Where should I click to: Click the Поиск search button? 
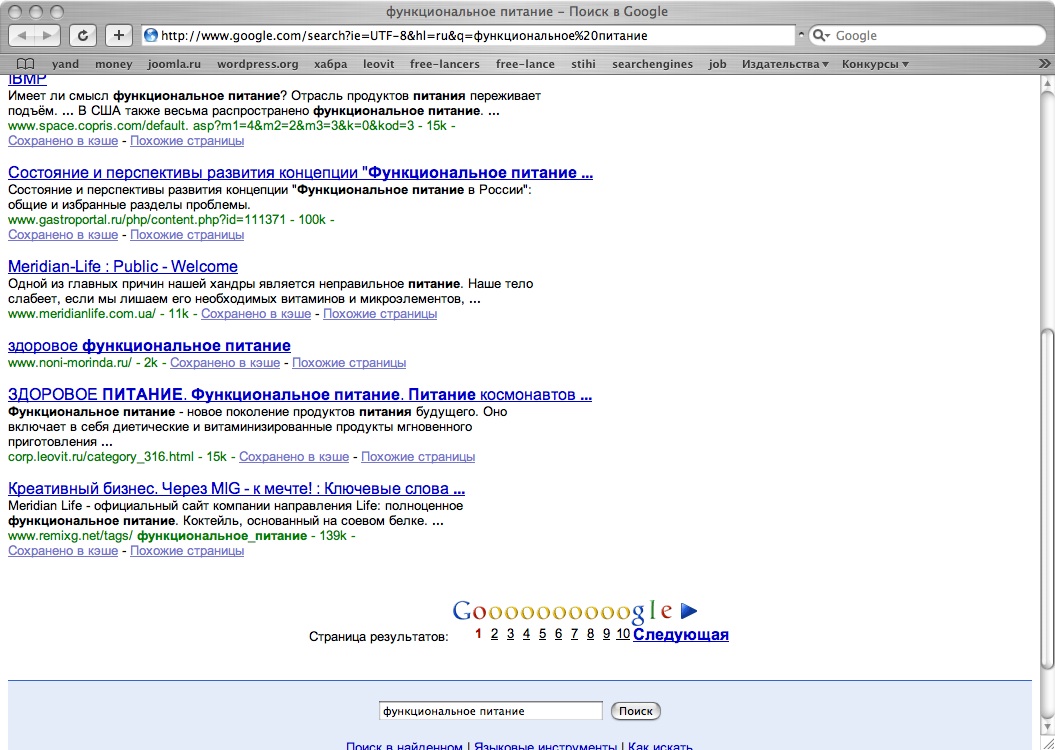point(636,711)
